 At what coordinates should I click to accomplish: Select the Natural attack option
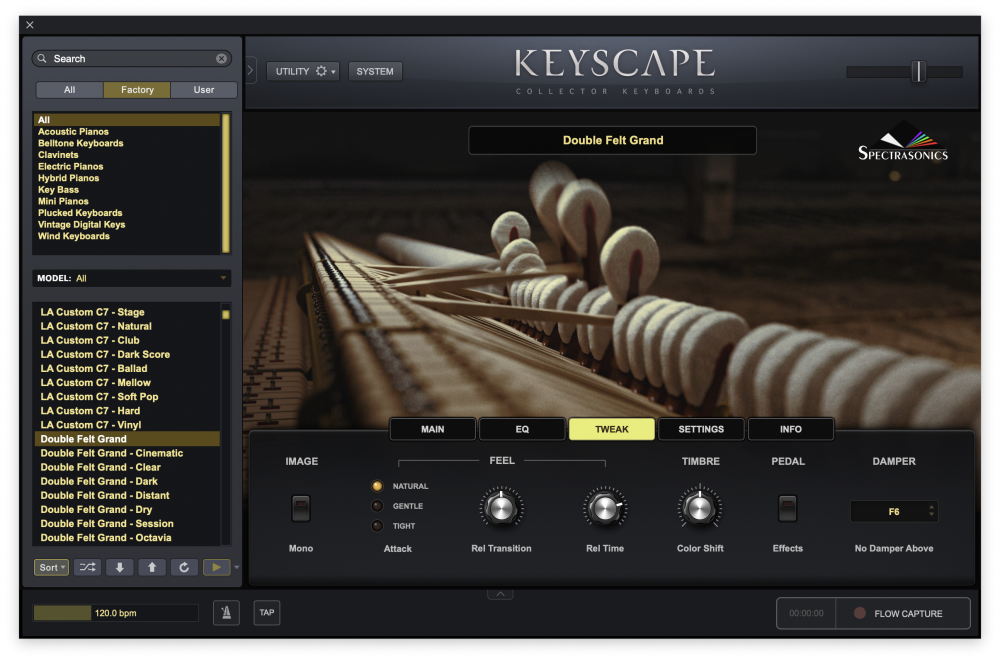(x=378, y=486)
